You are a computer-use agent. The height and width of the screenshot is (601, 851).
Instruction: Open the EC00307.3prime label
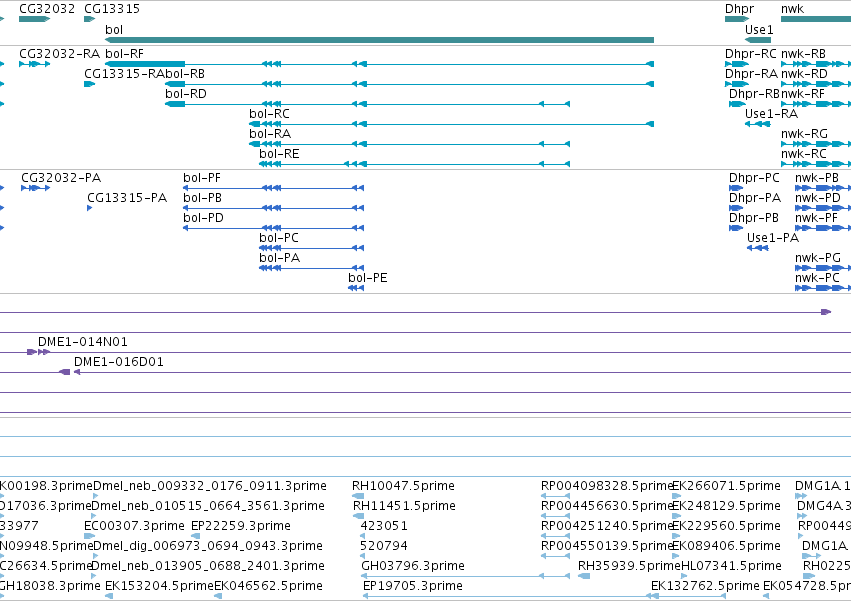point(134,526)
